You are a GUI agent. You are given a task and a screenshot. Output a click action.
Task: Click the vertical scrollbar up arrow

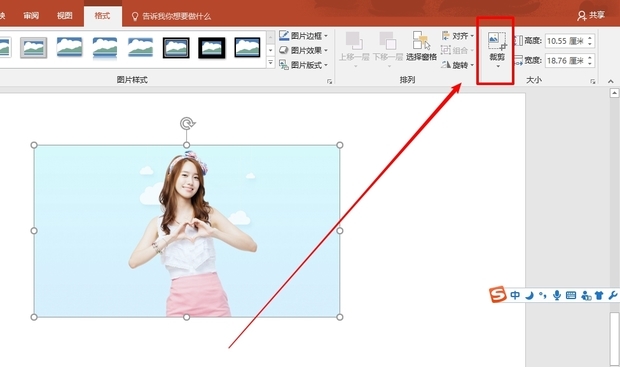614,93
